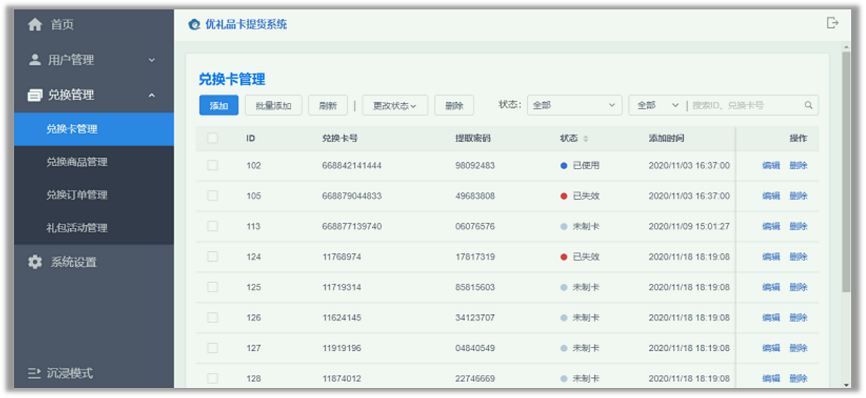This screenshot has width=866, height=398.
Task: Click the 添加时间 column header
Action: point(667,139)
